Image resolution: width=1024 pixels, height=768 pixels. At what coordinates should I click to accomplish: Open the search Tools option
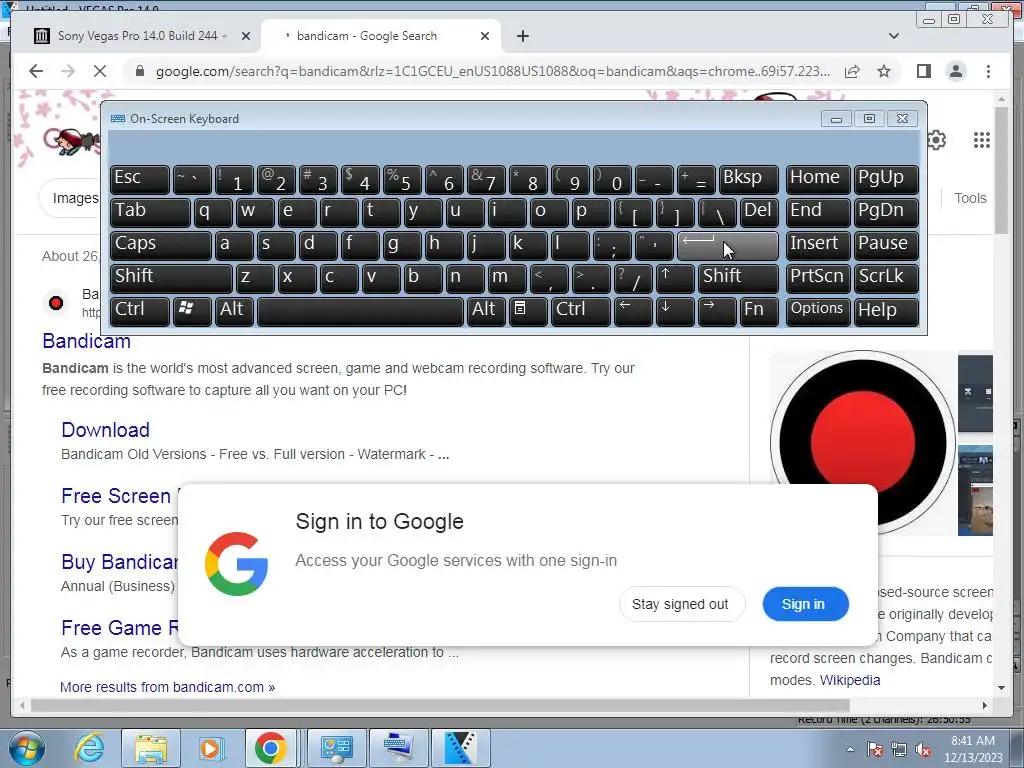[970, 198]
